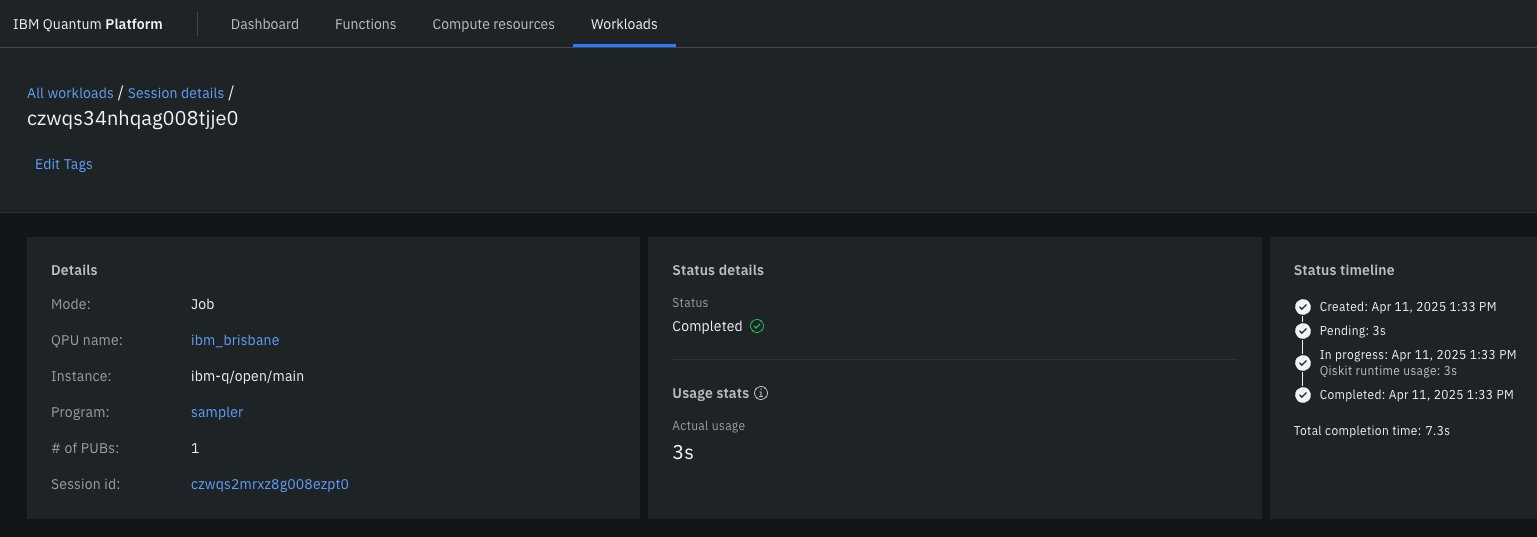Image resolution: width=1537 pixels, height=537 pixels.
Task: Click the # of PUBs: label
Action: [84, 448]
